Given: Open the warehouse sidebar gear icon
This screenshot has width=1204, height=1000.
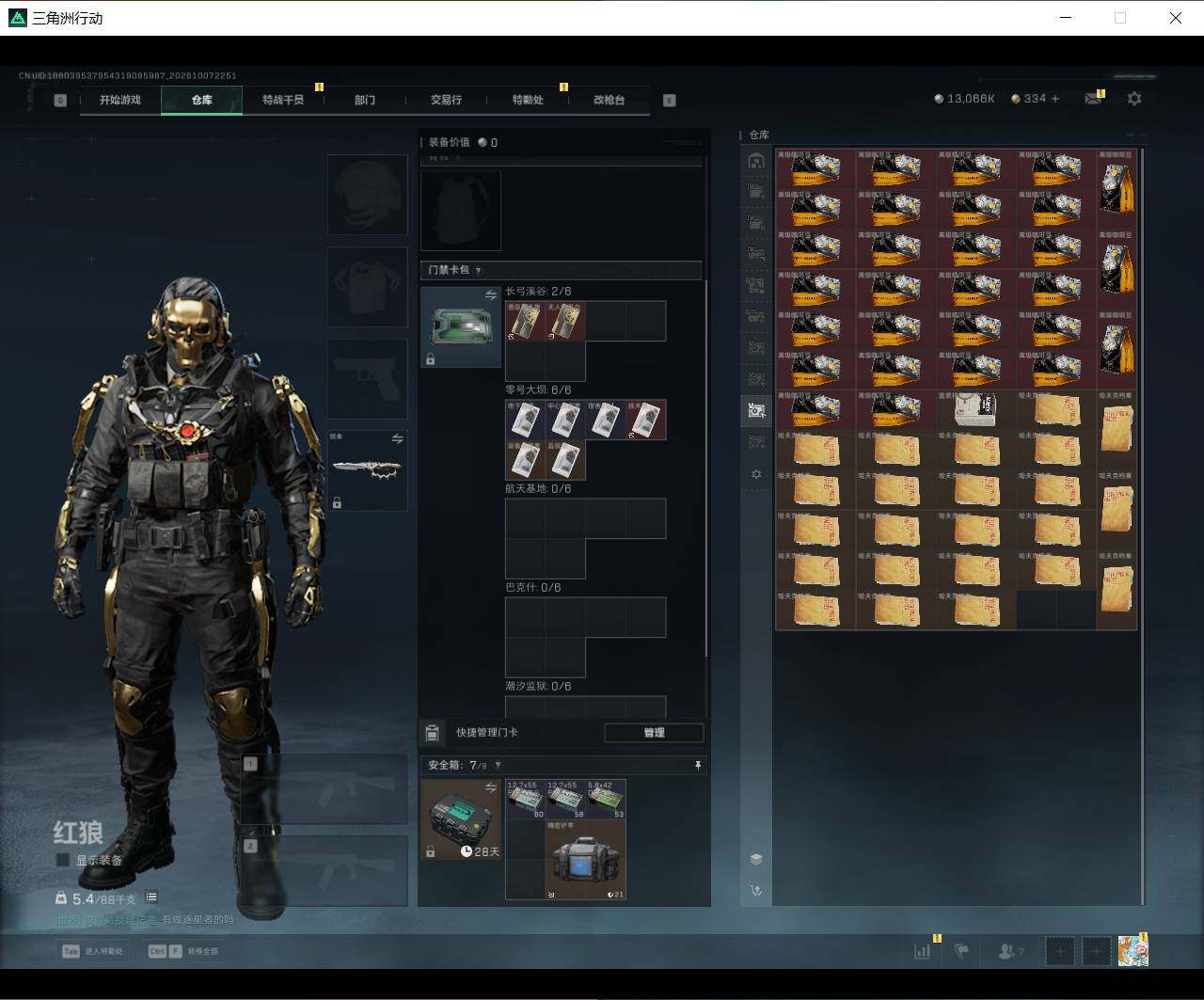Looking at the screenshot, I should pyautogui.click(x=755, y=474).
